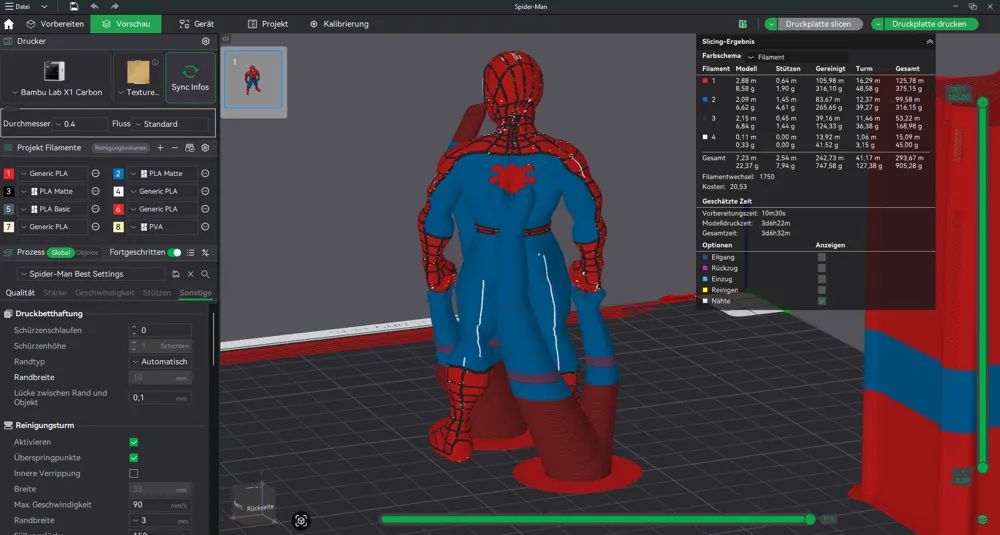Toggle the Reinigungsturm Aktivieren checkbox
The height and width of the screenshot is (535, 1000).
coord(133,442)
